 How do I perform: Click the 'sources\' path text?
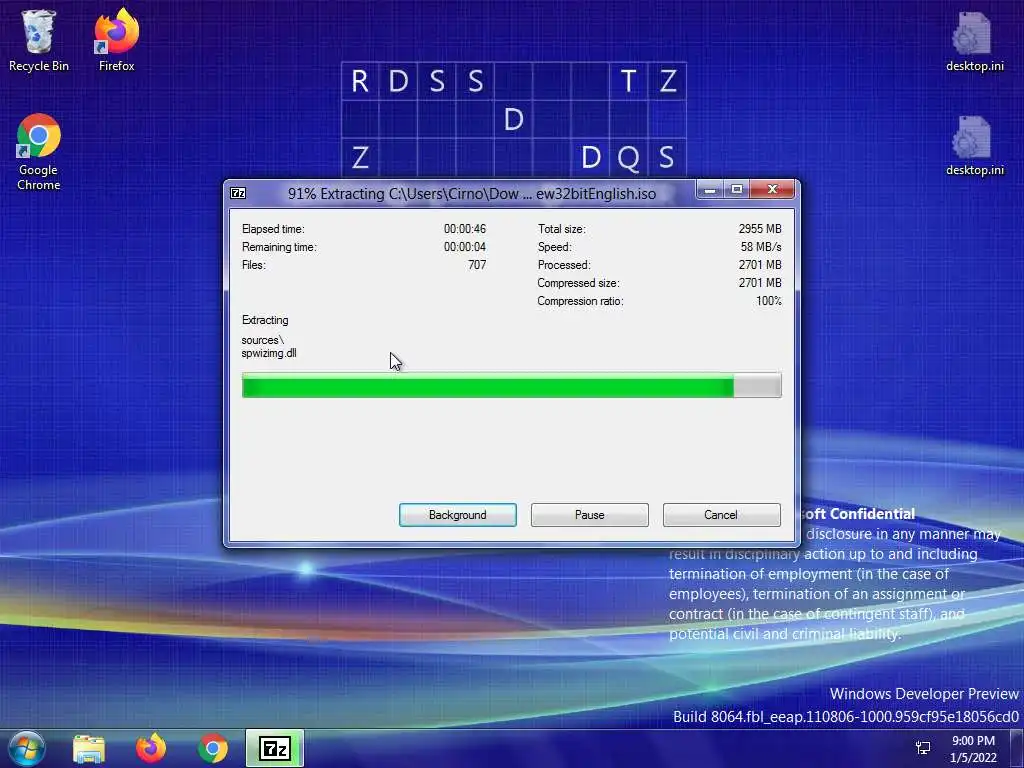tap(263, 340)
